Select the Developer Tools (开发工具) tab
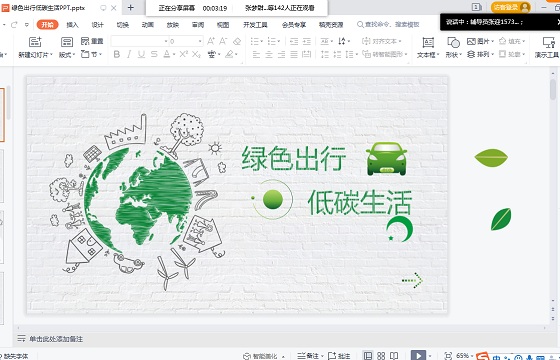560x360 pixels. (x=255, y=25)
